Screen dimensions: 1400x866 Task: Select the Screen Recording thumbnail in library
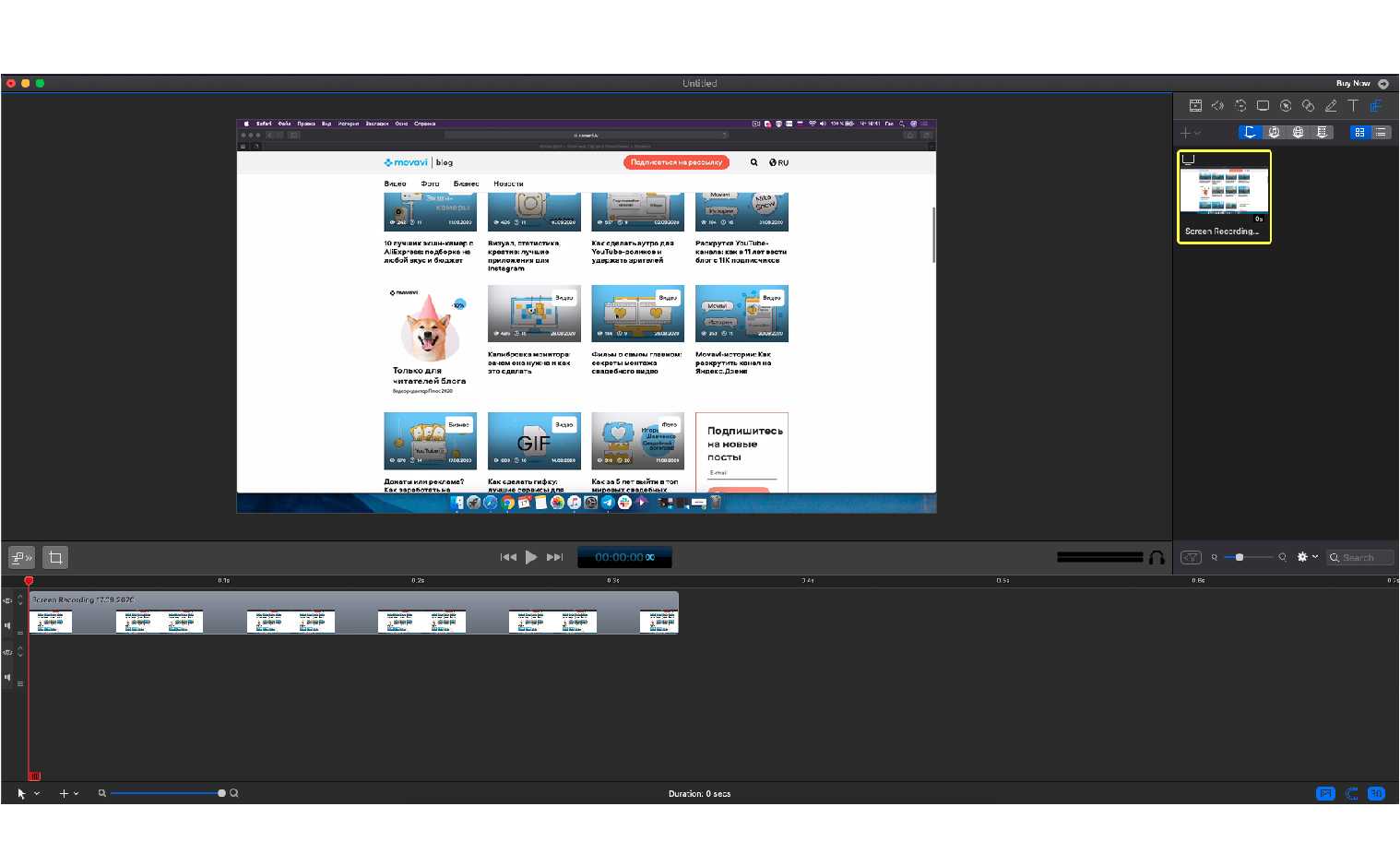tap(1224, 196)
